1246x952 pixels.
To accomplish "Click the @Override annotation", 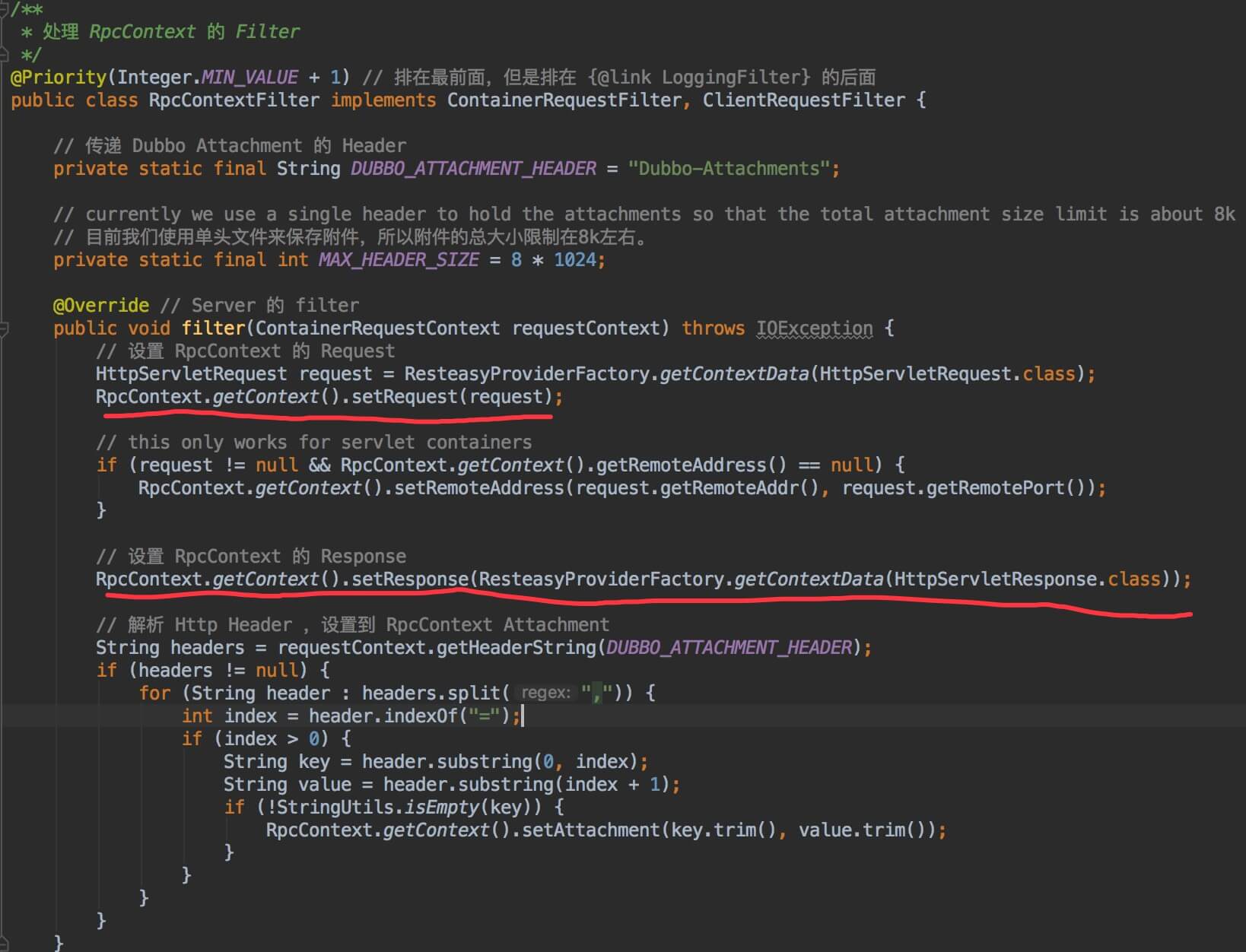I will pyautogui.click(x=100, y=306).
